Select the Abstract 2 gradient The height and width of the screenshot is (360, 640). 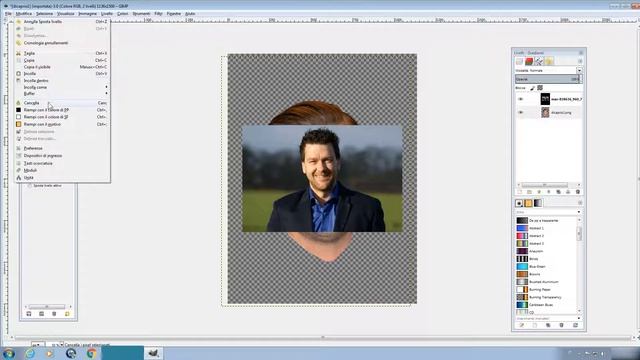547,236
